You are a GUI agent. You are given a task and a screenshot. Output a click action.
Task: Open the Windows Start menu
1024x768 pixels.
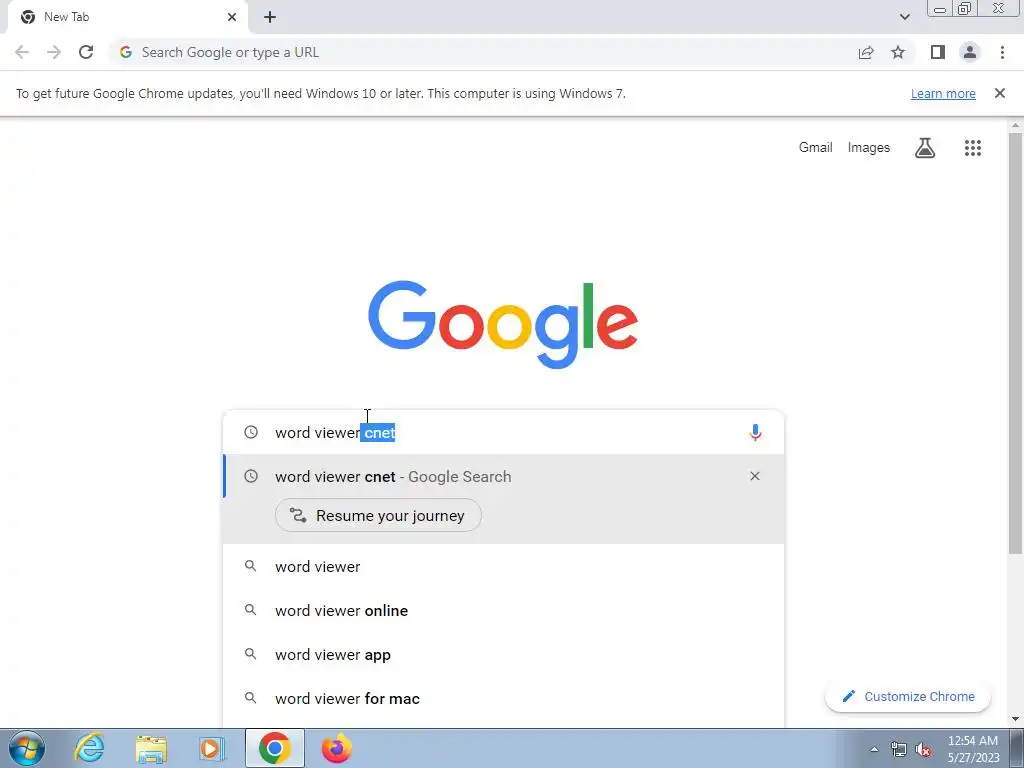[27, 749]
